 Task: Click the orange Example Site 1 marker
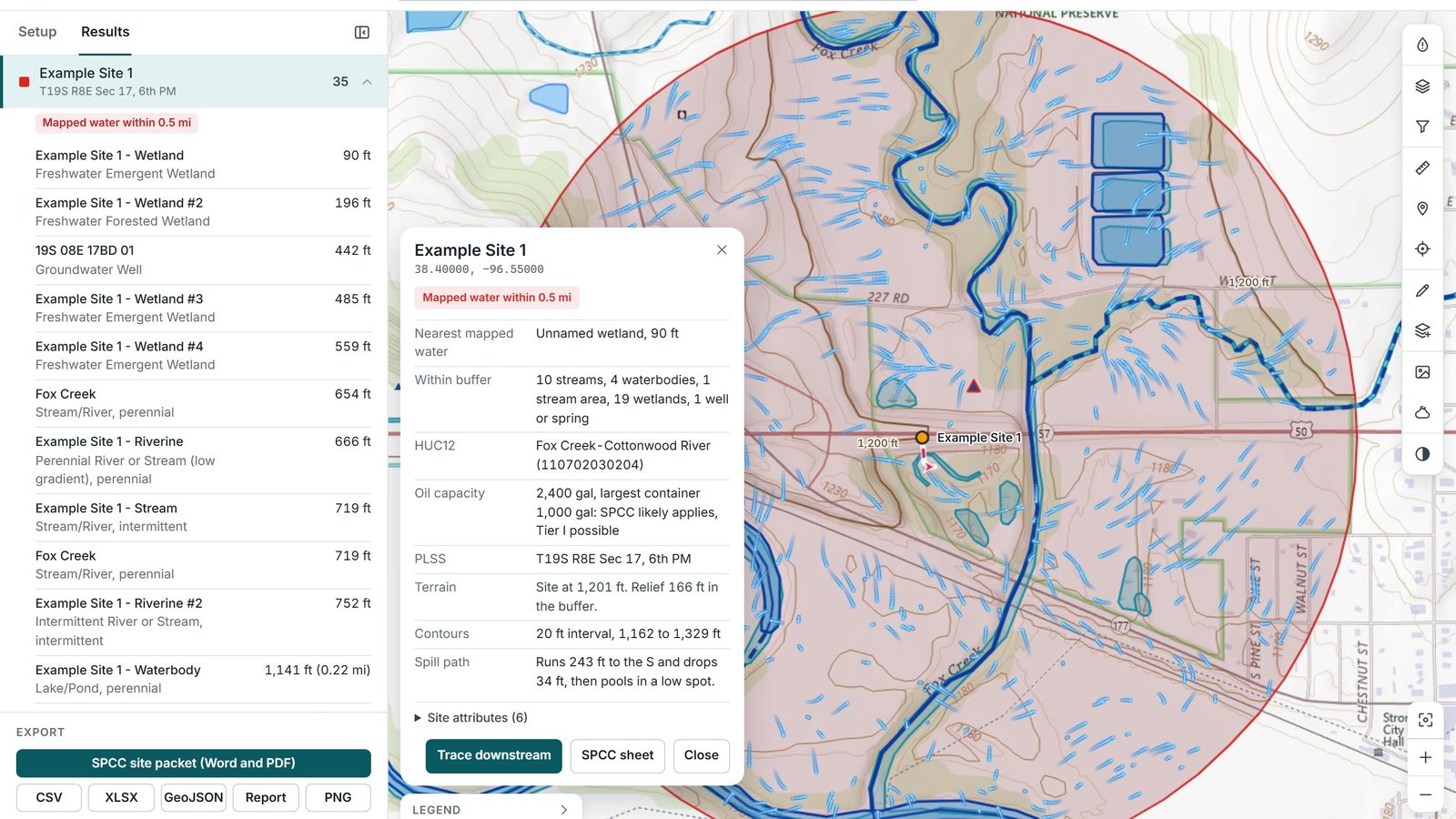(922, 438)
